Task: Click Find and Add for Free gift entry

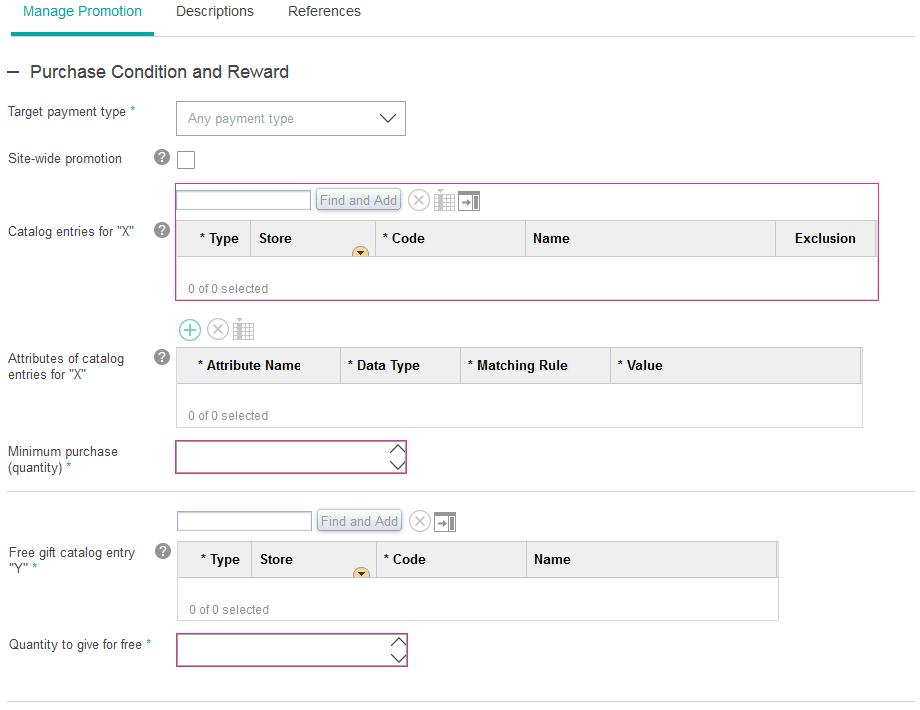Action: coord(360,521)
